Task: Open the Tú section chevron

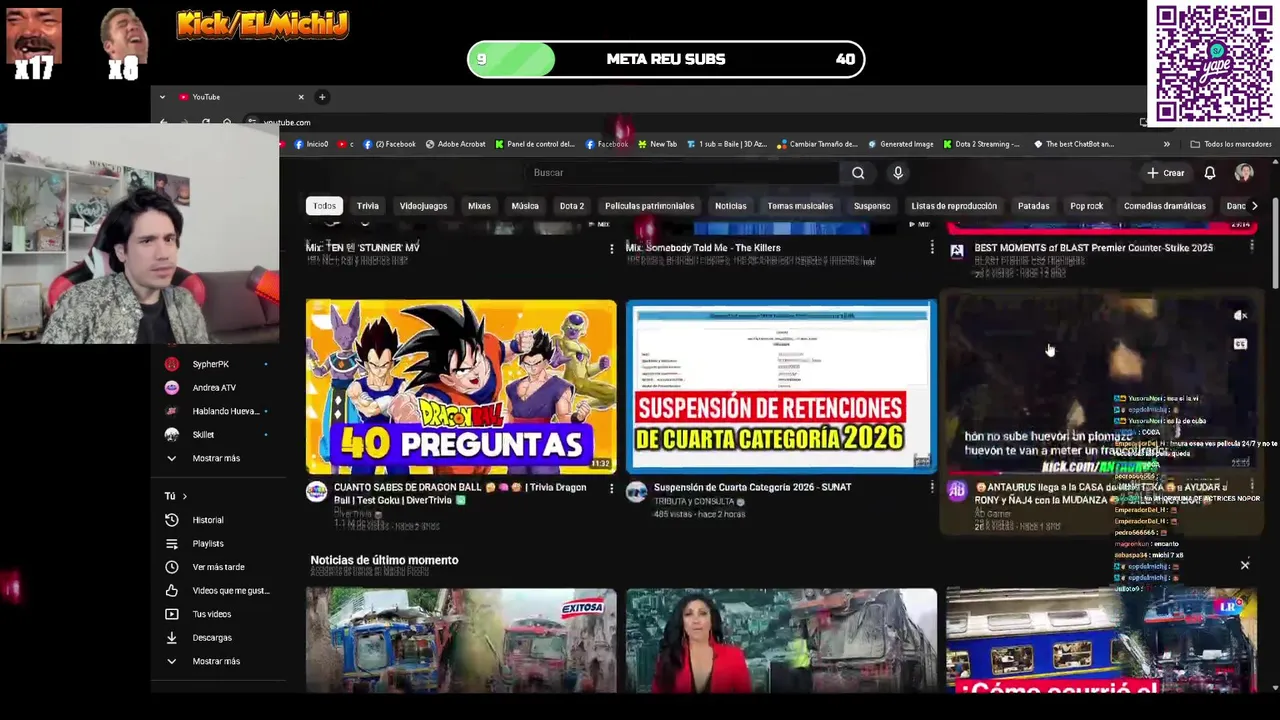Action: pos(184,496)
